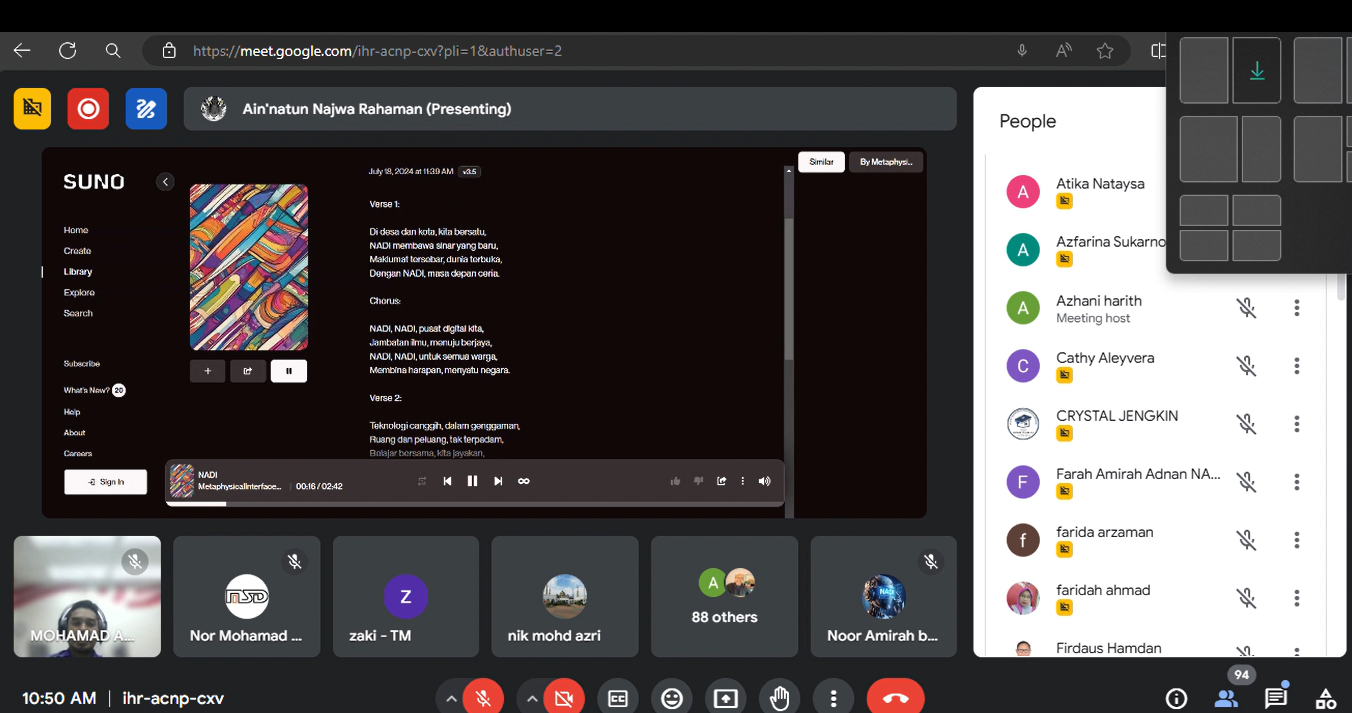Image resolution: width=1352 pixels, height=713 pixels.
Task: Toggle the muted microphone button
Action: coord(484,698)
